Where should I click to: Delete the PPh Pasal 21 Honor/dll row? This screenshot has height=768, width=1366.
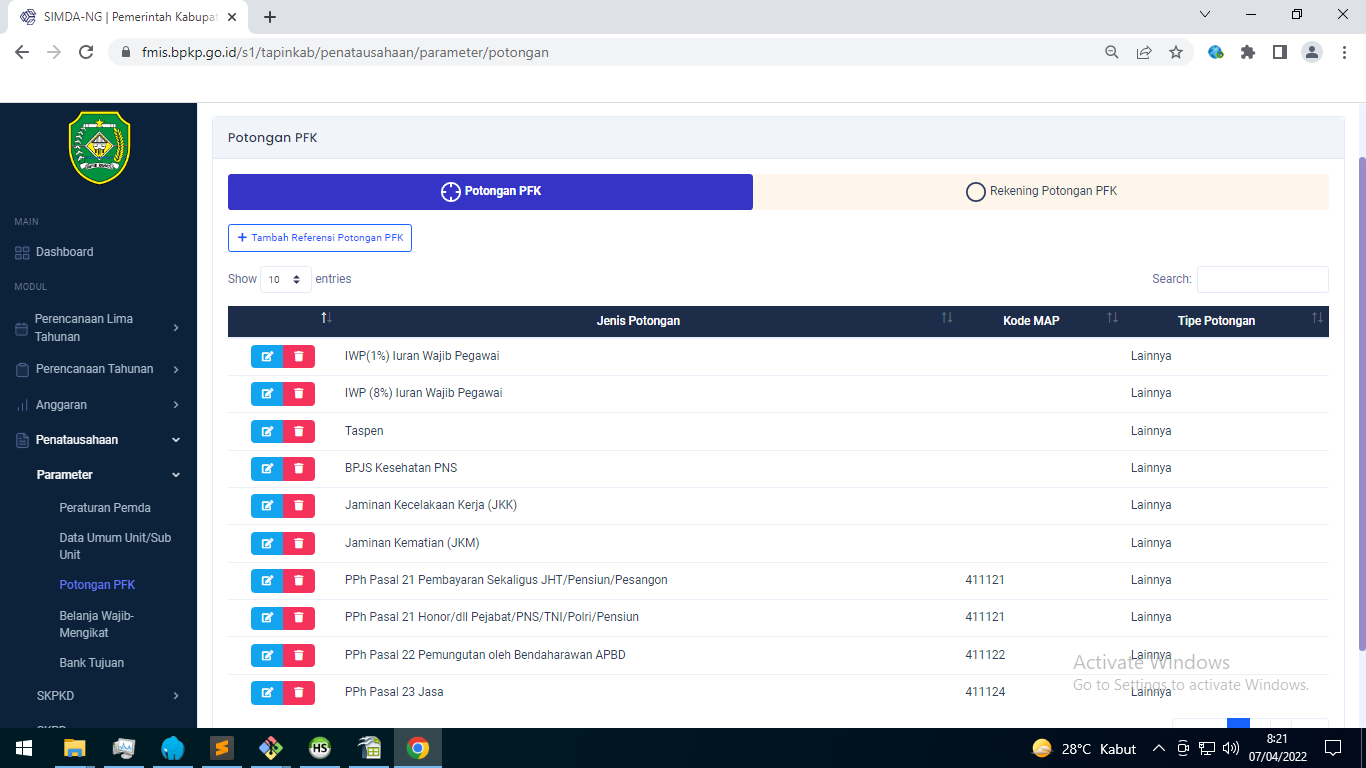click(x=299, y=618)
